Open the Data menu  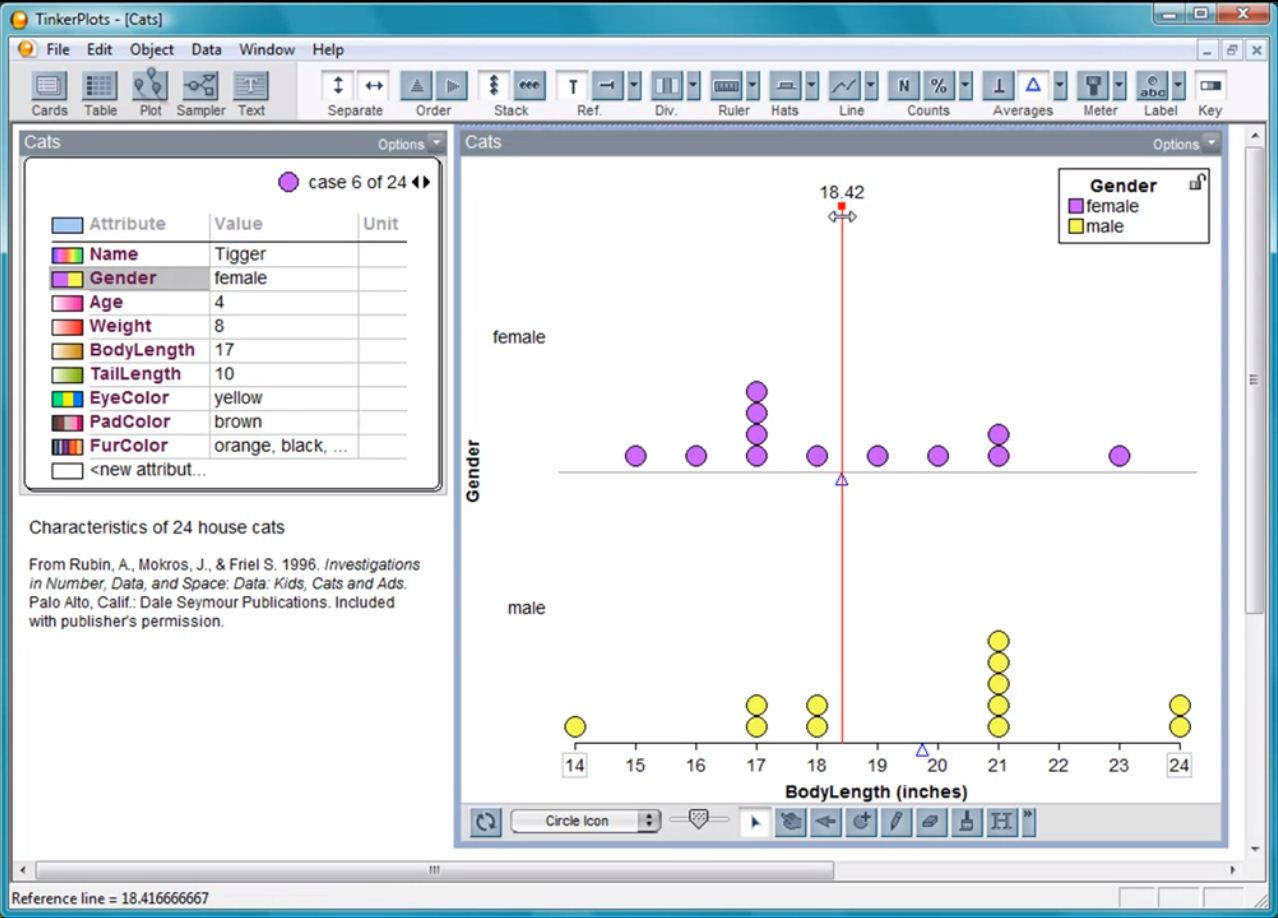(x=205, y=49)
